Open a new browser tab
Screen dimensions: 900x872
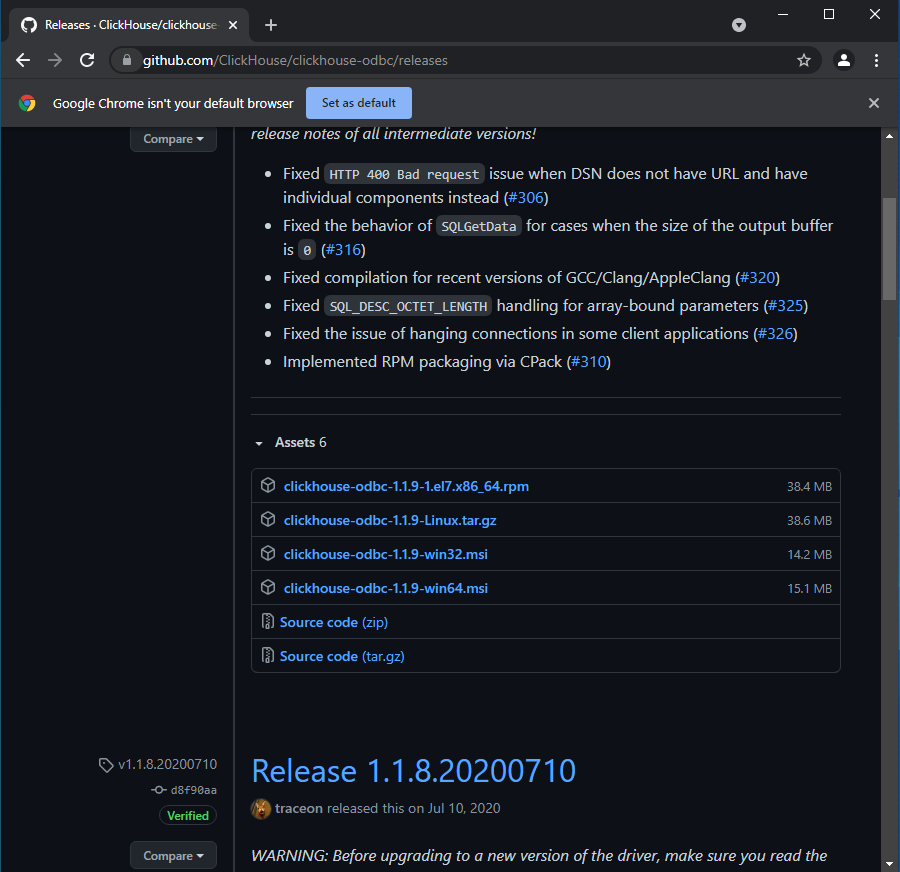click(270, 24)
